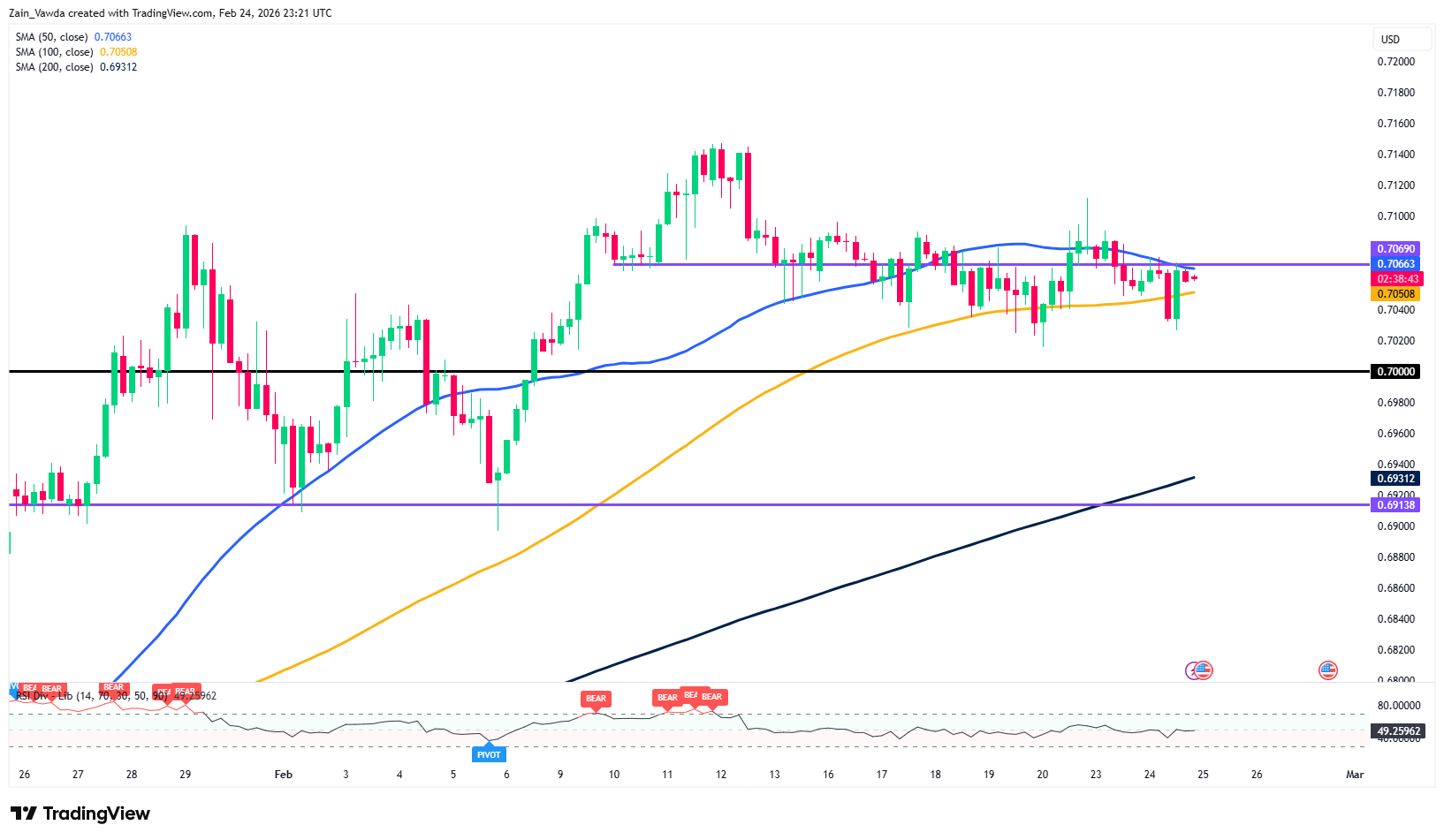The image size is (1444, 840).
Task: Click the Zain_Vawda attribution link
Action: click(40, 12)
